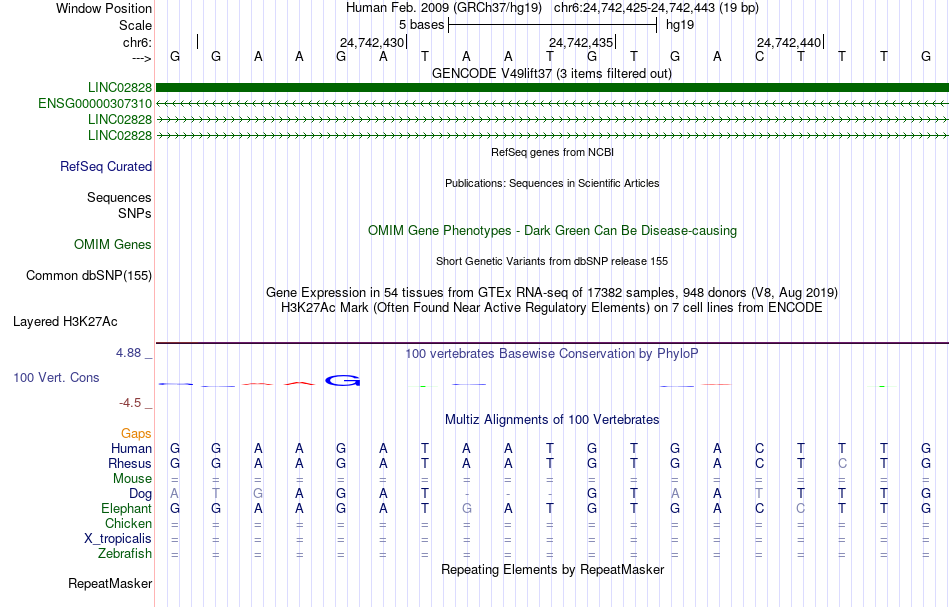Click the H3K27Ac Mark track title
The height and width of the screenshot is (607, 950).
[x=552, y=307]
